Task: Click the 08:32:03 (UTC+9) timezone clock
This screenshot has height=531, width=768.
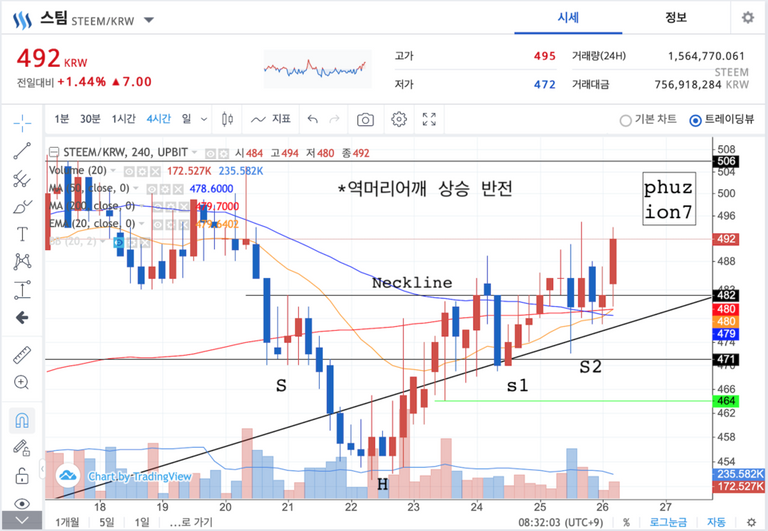Action: (x=561, y=522)
